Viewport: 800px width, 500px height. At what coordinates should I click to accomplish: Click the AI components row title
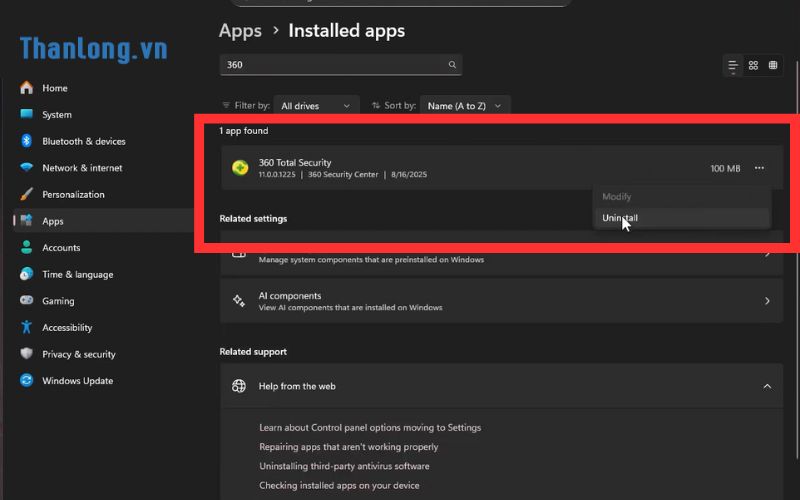point(290,296)
